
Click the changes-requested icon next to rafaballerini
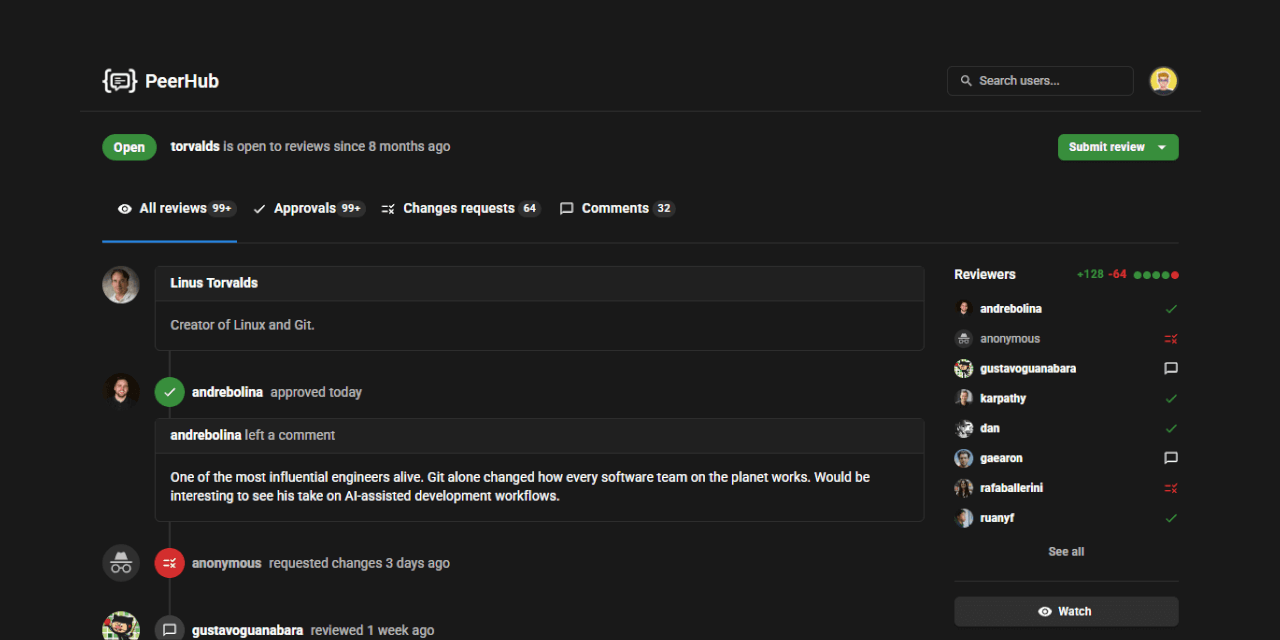(x=1171, y=488)
